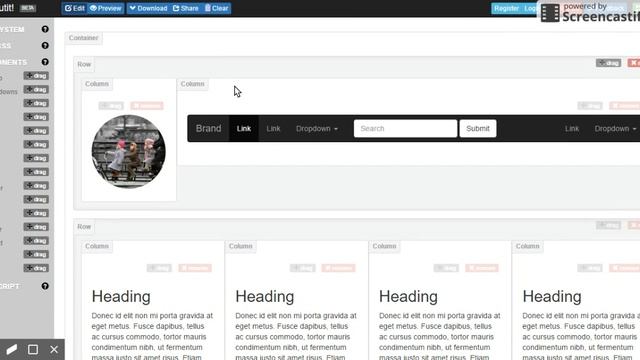The height and width of the screenshot is (360, 640).
Task: Click the Column label beside the mouse cursor
Action: pos(192,84)
